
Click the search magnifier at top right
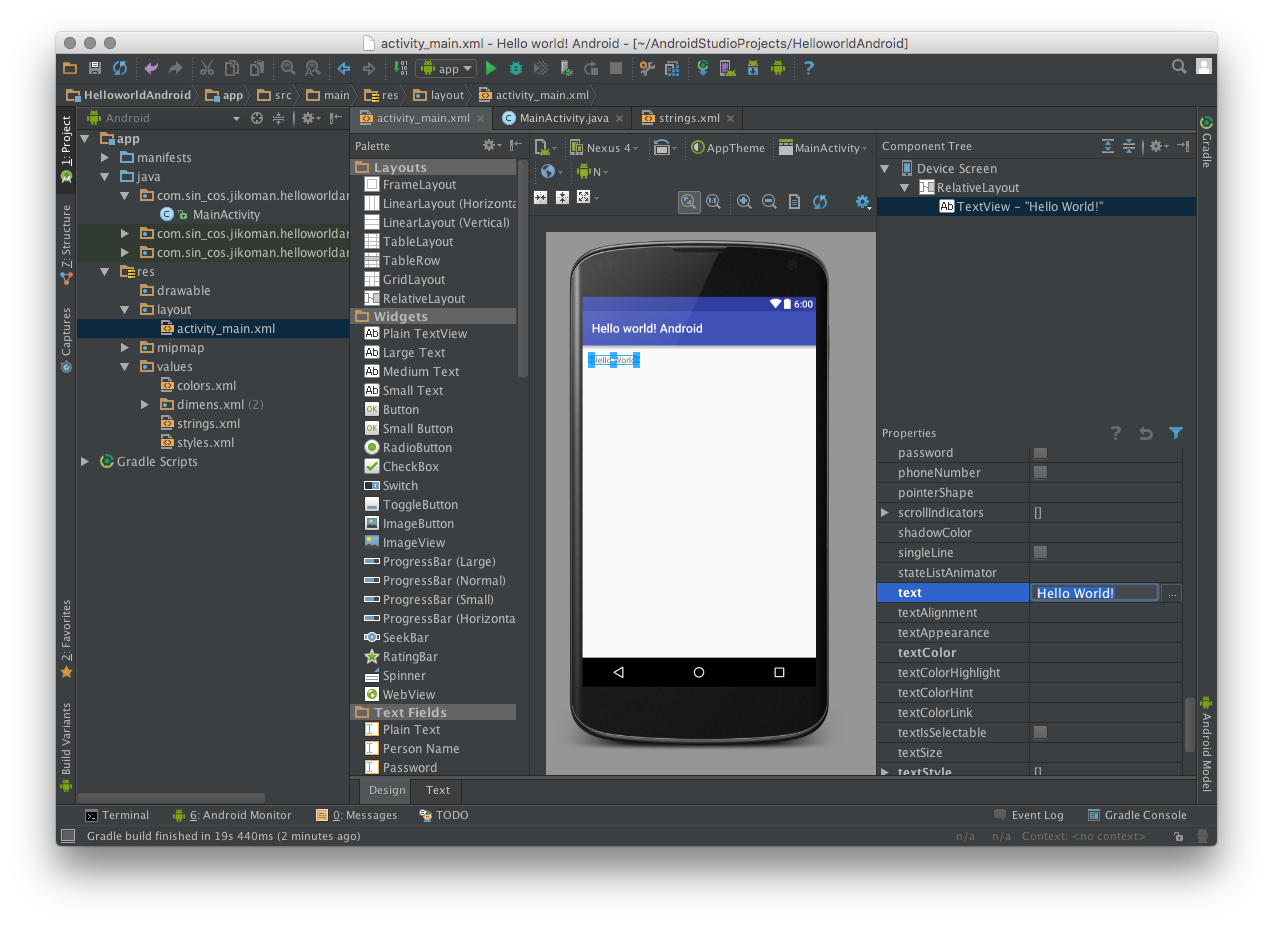point(1179,67)
